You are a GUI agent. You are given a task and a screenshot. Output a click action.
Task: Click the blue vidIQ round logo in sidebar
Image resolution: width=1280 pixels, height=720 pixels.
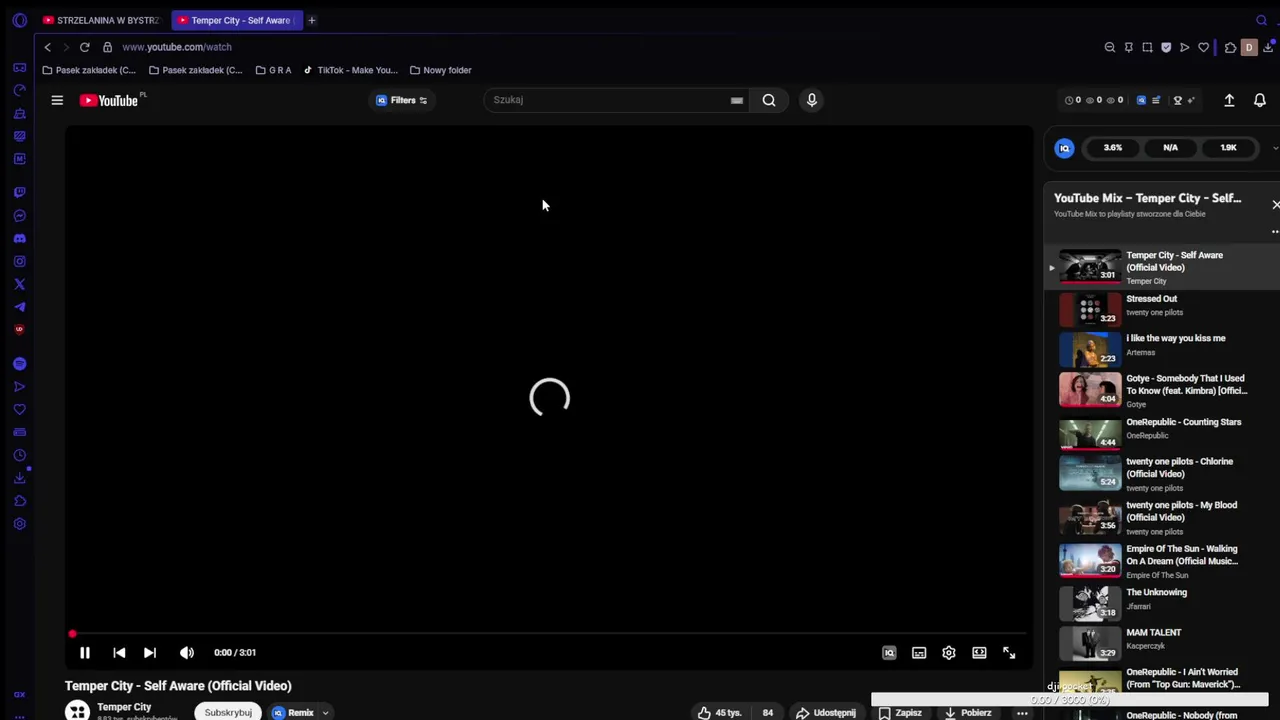[x=1064, y=148]
